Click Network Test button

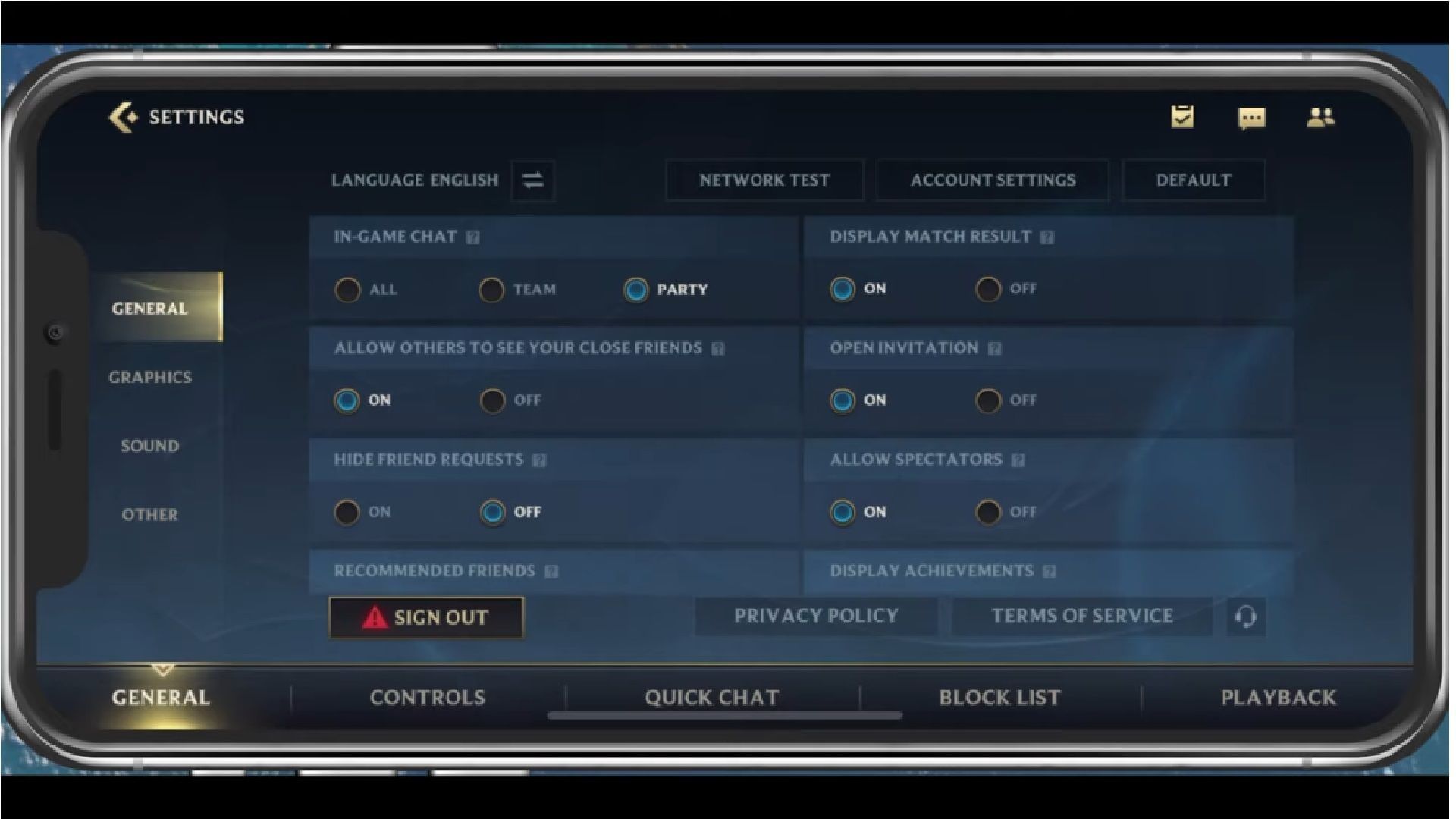[762, 180]
